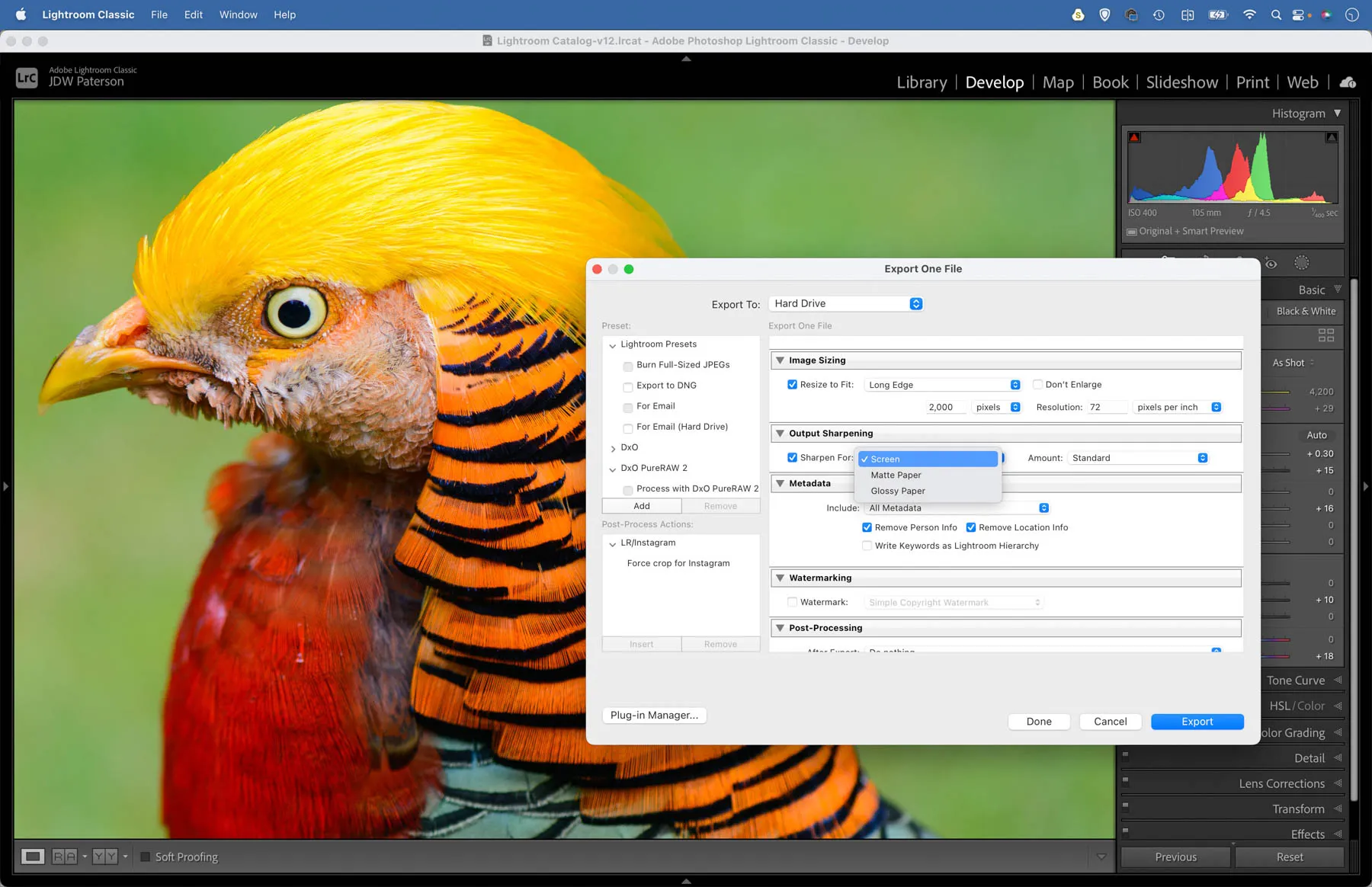Image resolution: width=1372 pixels, height=887 pixels.
Task: Click the cloud sync status icon
Action: [1348, 82]
